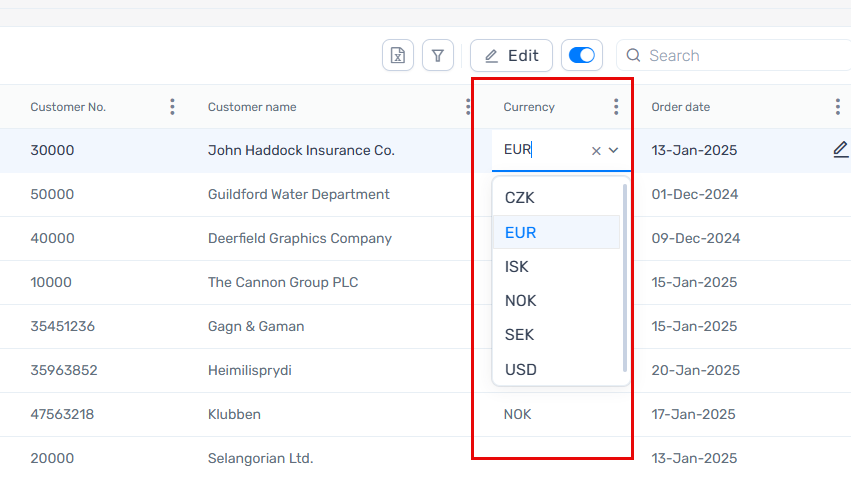Click the Customer name column header
Image resolution: width=851 pixels, height=480 pixels.
click(252, 107)
